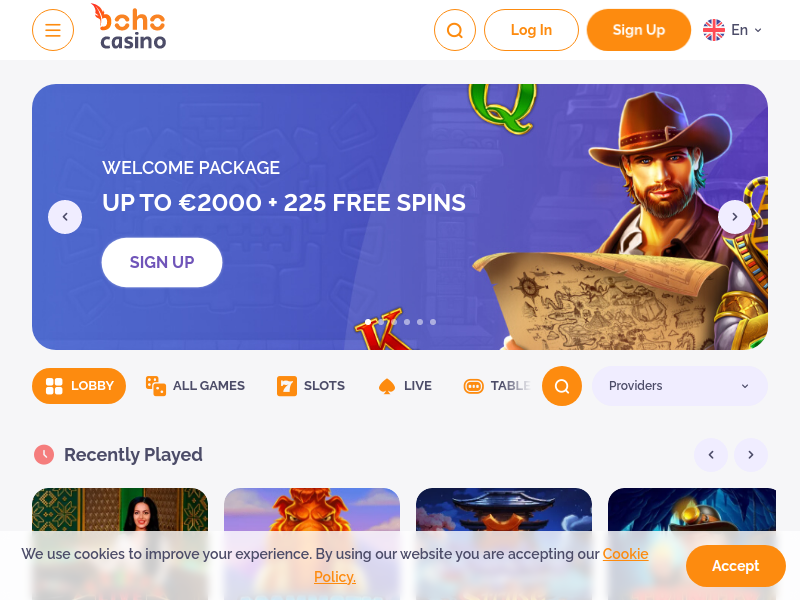Select the Lobby tab

pos(79,386)
